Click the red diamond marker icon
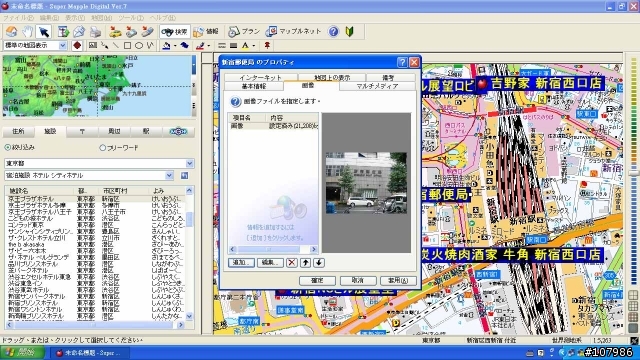Image resolution: width=640 pixels, height=360 pixels. pos(77,45)
